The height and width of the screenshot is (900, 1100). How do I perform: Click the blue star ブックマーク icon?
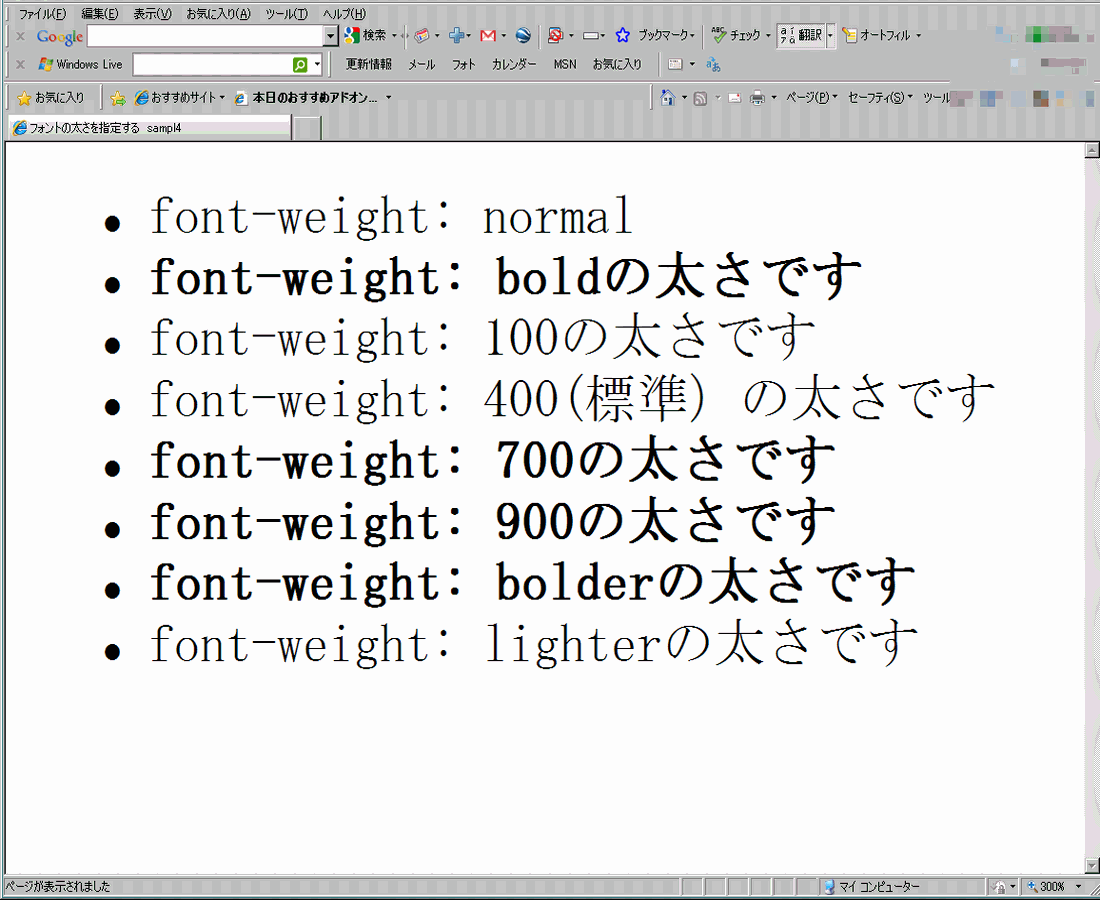point(622,35)
